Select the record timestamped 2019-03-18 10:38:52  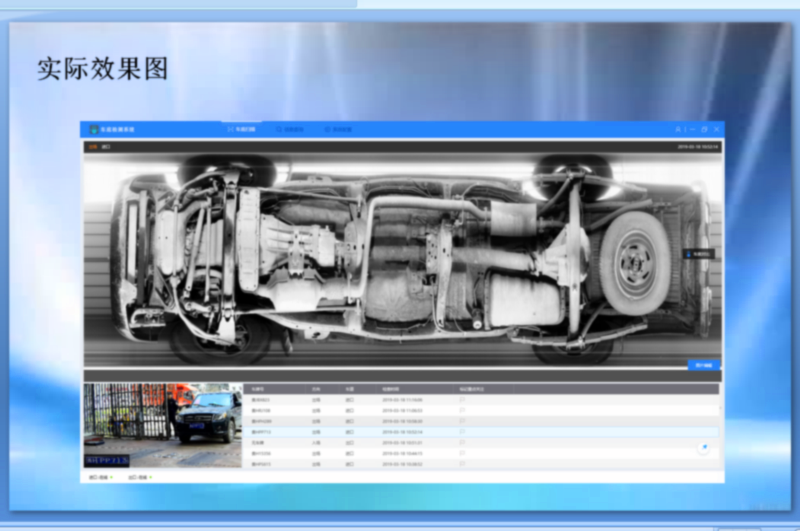click(x=481, y=464)
